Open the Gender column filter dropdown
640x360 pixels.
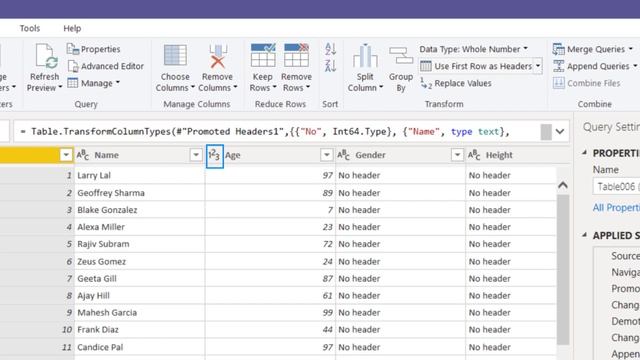pos(457,155)
